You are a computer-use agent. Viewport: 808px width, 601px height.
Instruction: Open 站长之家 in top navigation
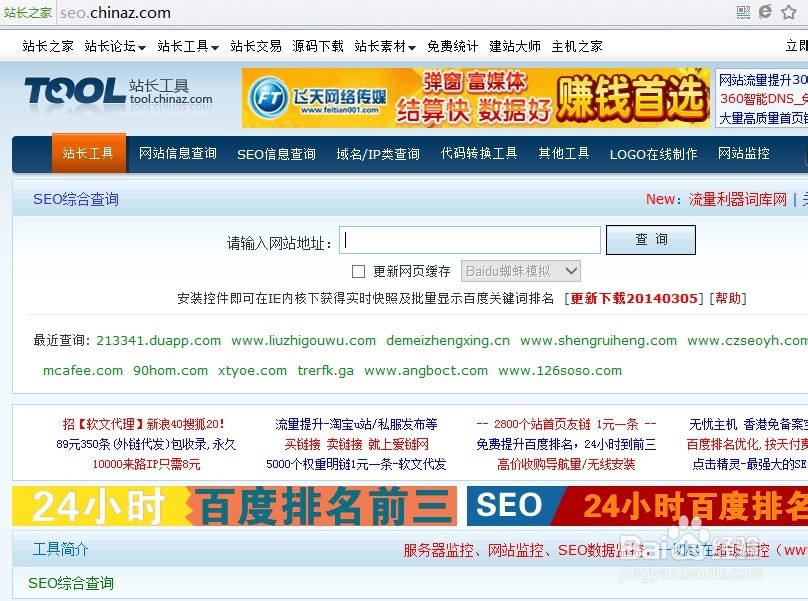coord(48,46)
